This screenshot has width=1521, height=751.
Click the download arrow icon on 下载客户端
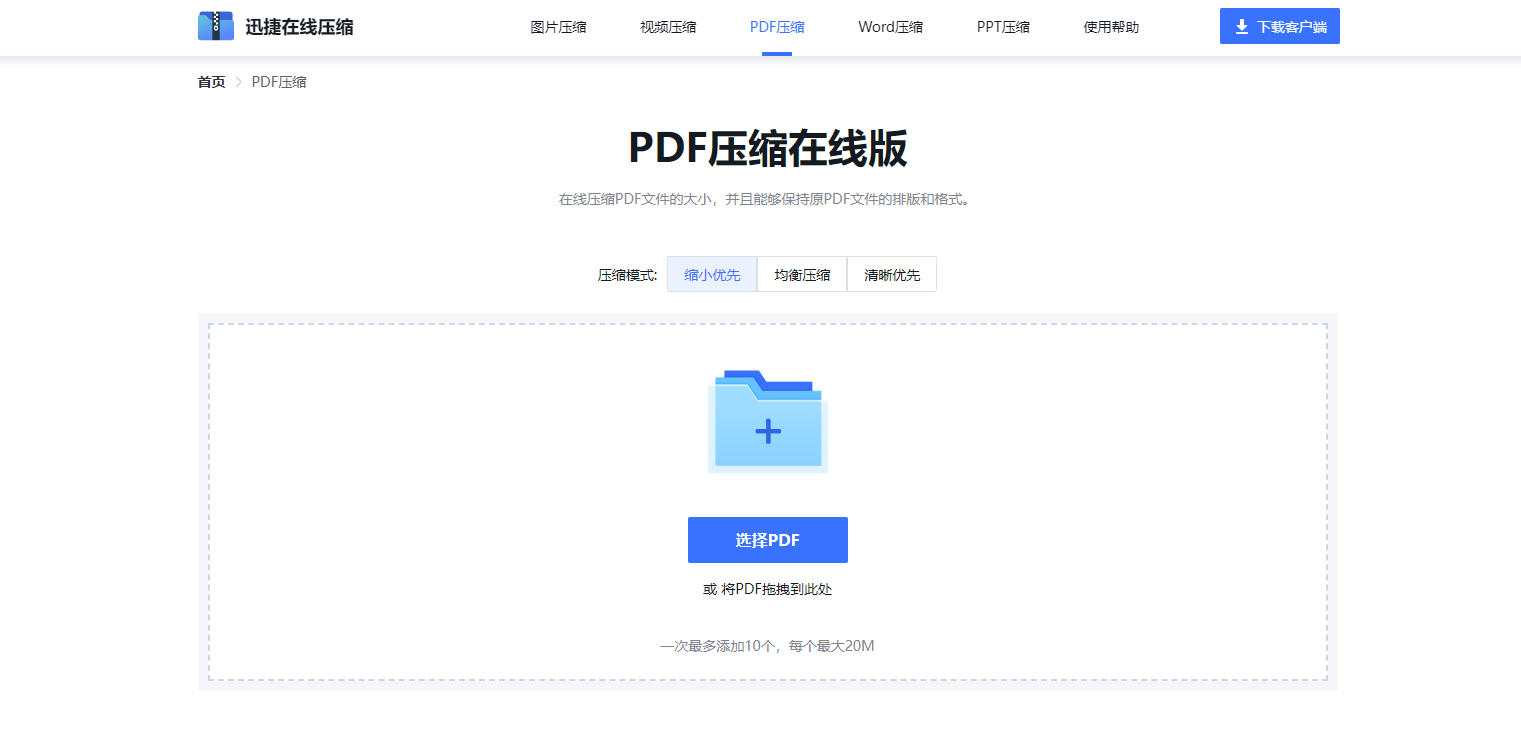1241,25
